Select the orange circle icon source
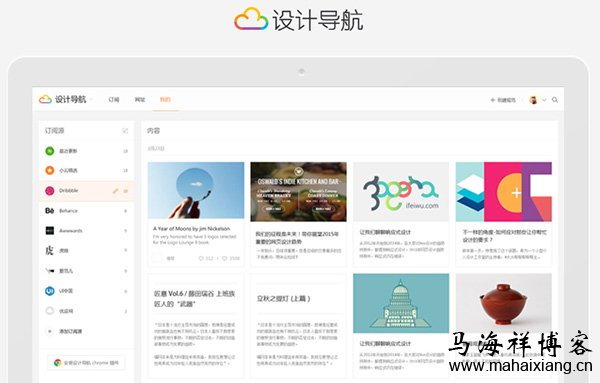This screenshot has height=383, width=600. click(50, 170)
